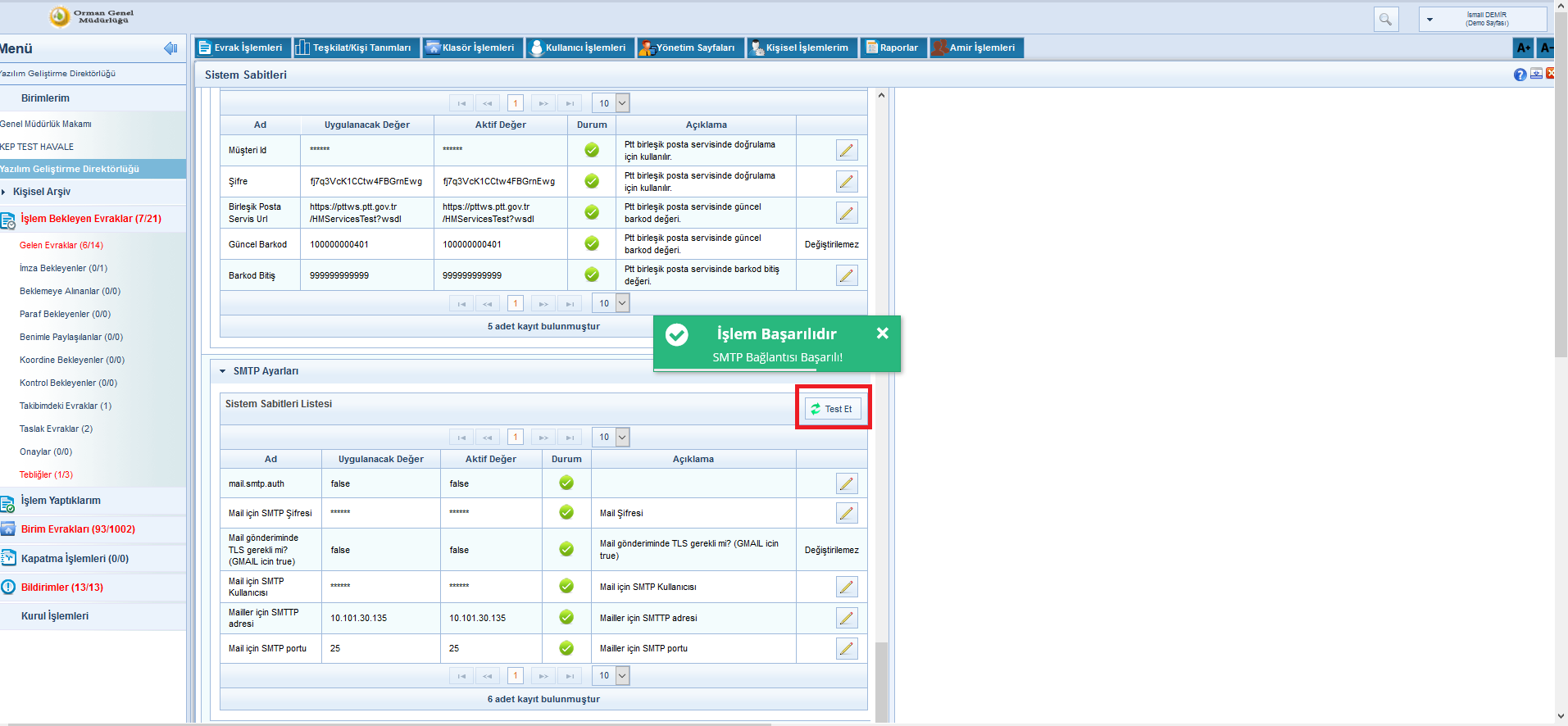Edit the Barkod Bitiş value with pencil

coord(847,275)
